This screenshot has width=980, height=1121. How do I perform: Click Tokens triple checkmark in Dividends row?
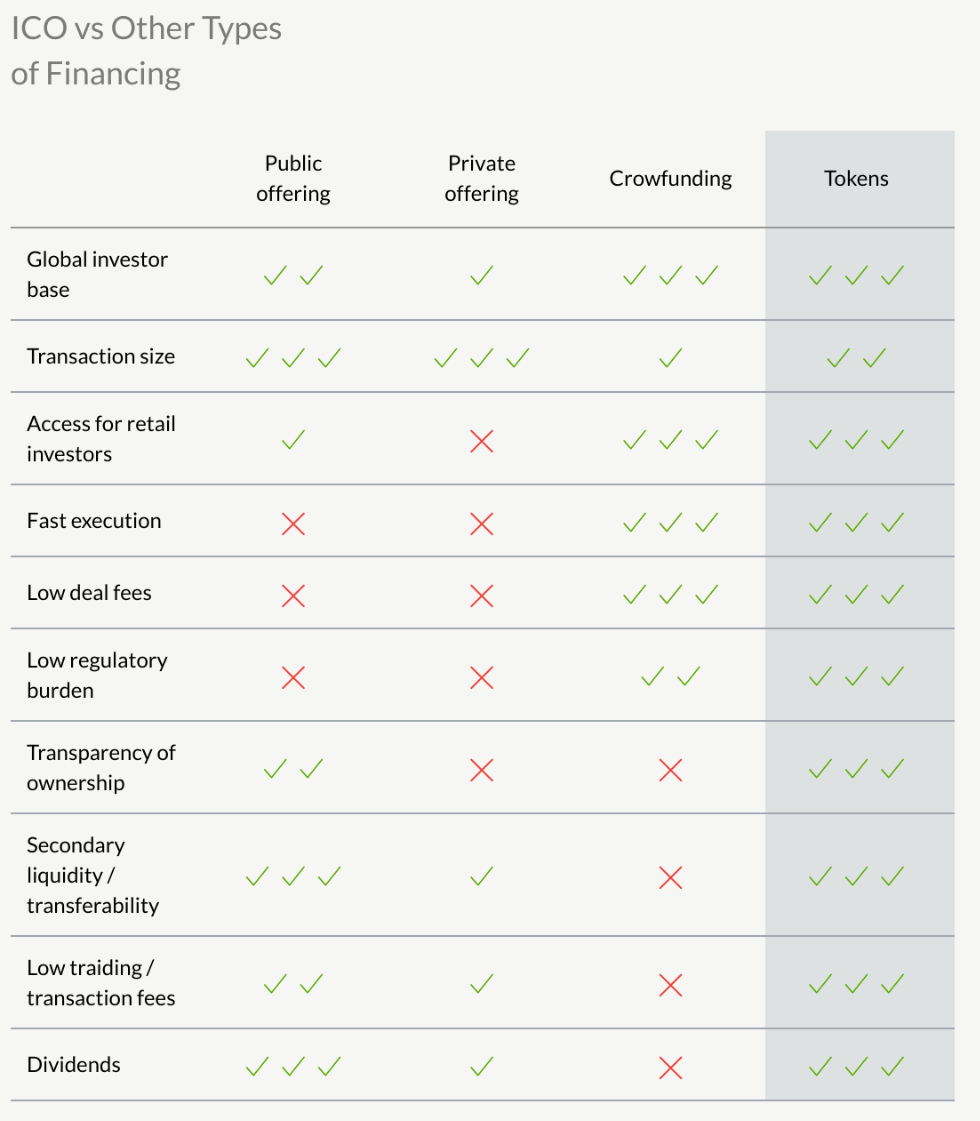pyautogui.click(x=856, y=1067)
